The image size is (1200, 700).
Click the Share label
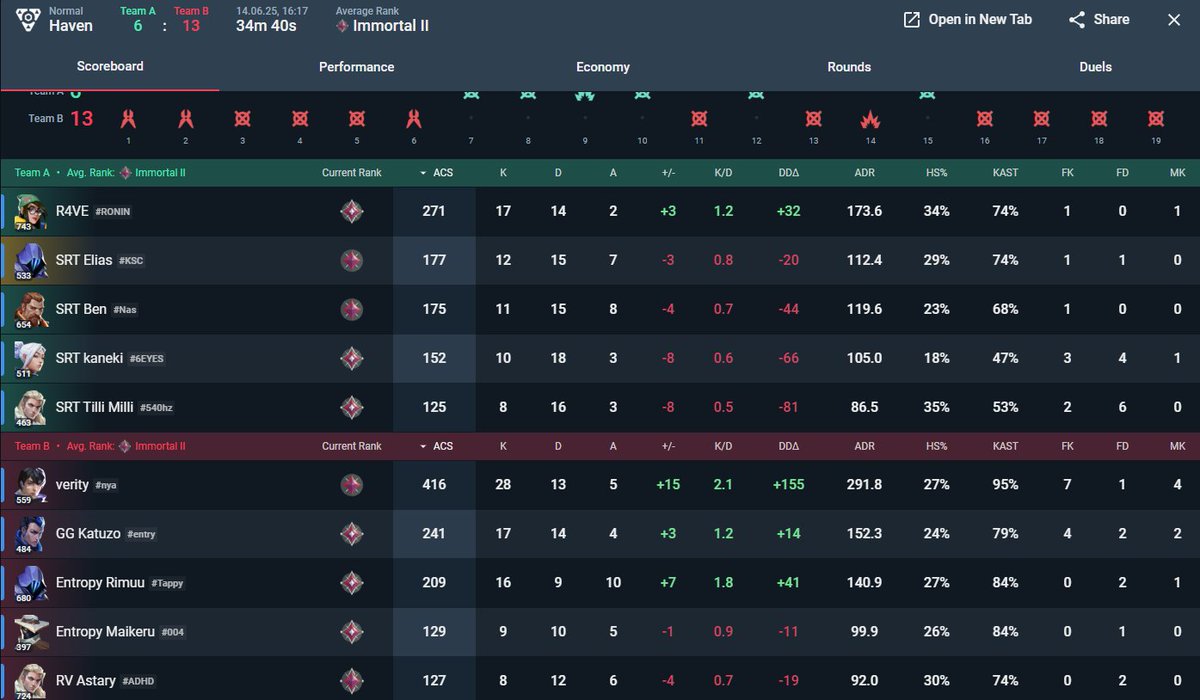click(x=1111, y=20)
